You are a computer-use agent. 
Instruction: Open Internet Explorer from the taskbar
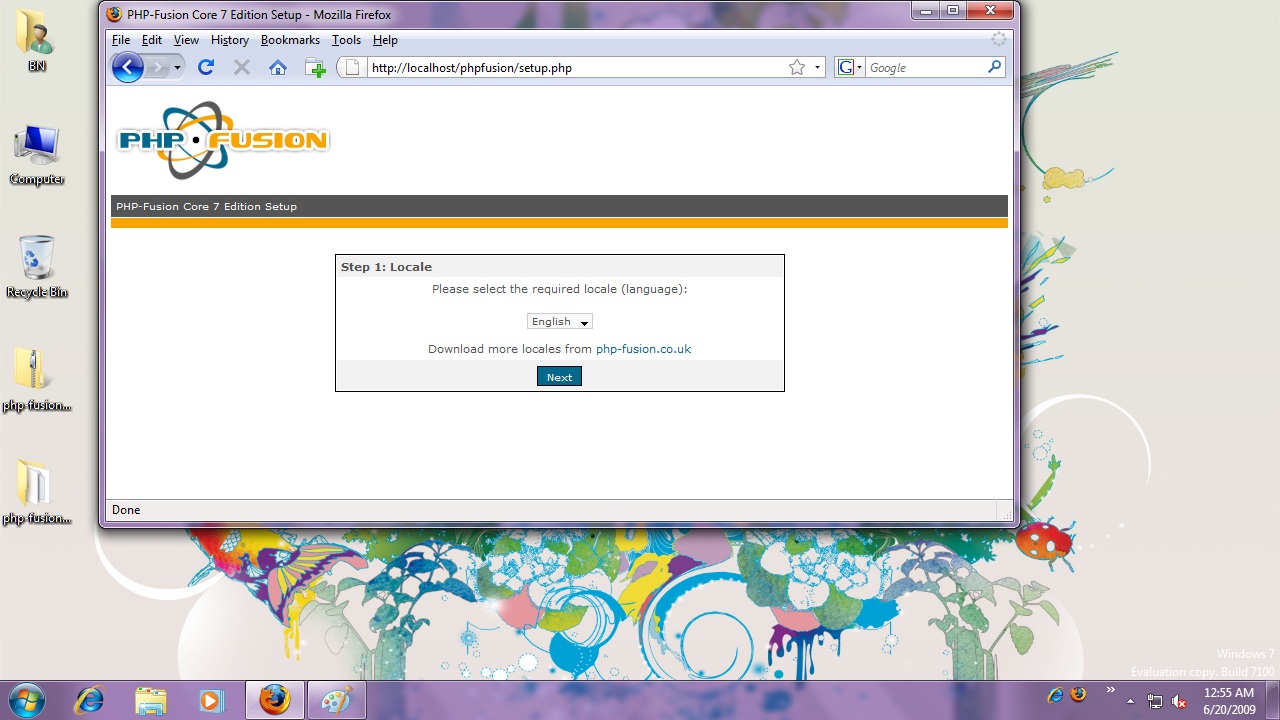click(89, 700)
